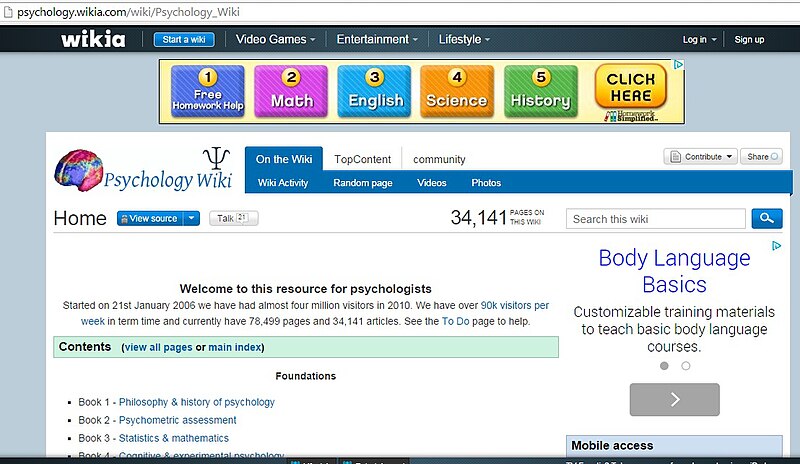This screenshot has height=464, width=800.
Task: Open Psychometric assessment link
Action: click(x=178, y=420)
